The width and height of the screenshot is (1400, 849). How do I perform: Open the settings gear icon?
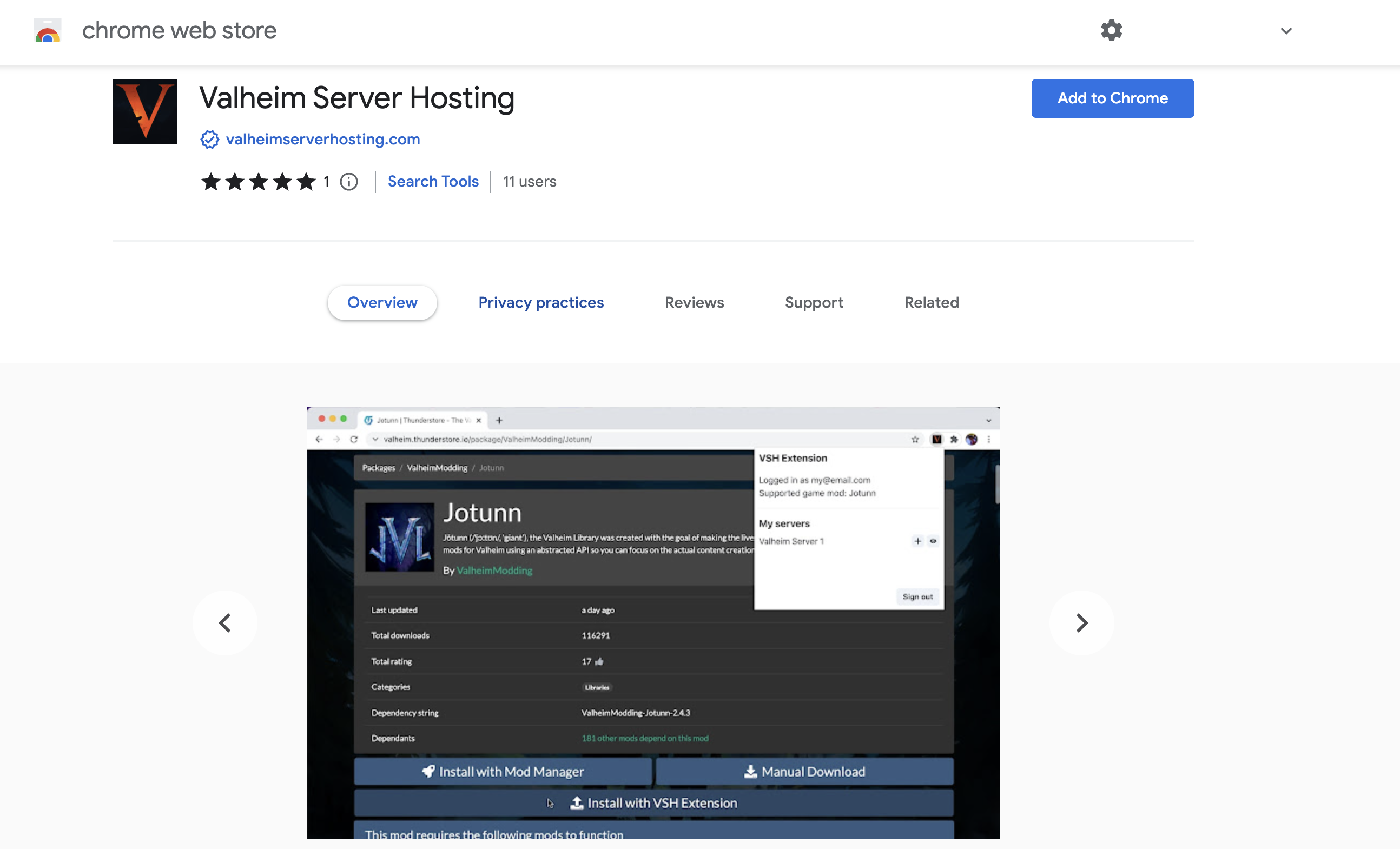point(1111,31)
